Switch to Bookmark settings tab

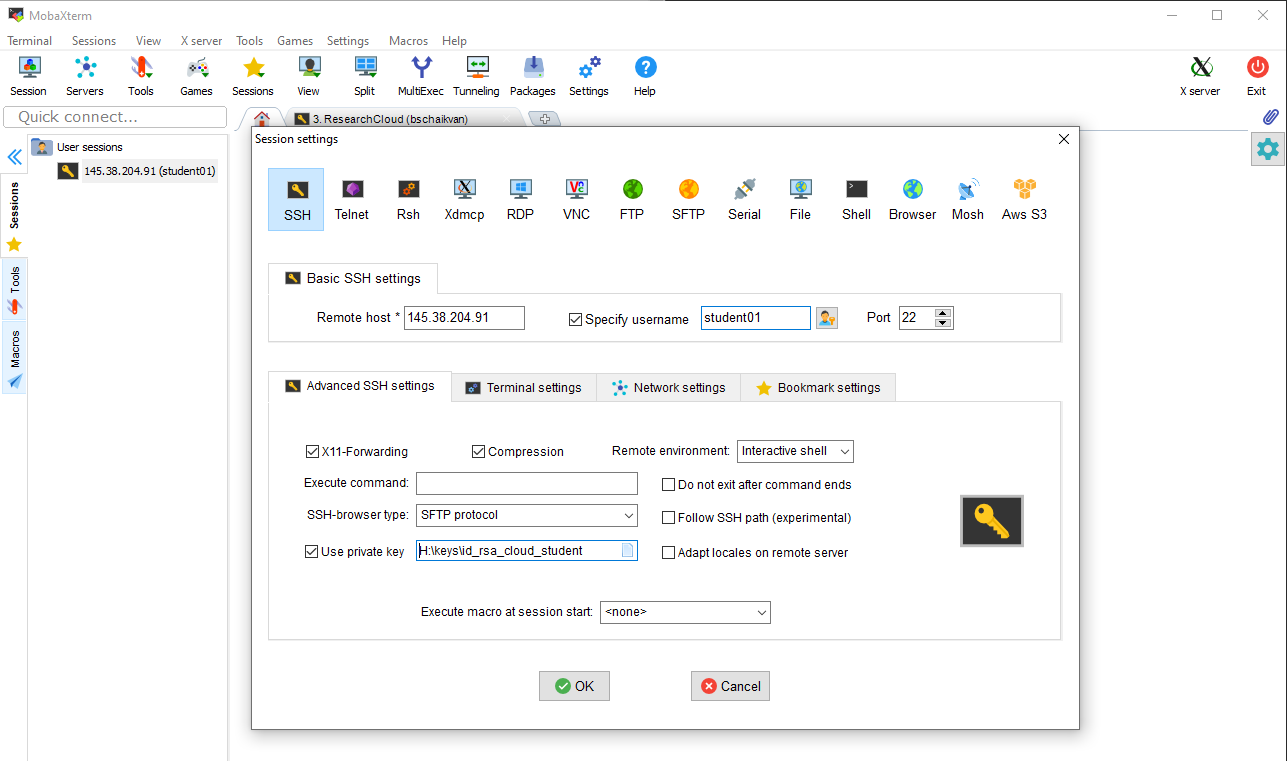point(818,388)
